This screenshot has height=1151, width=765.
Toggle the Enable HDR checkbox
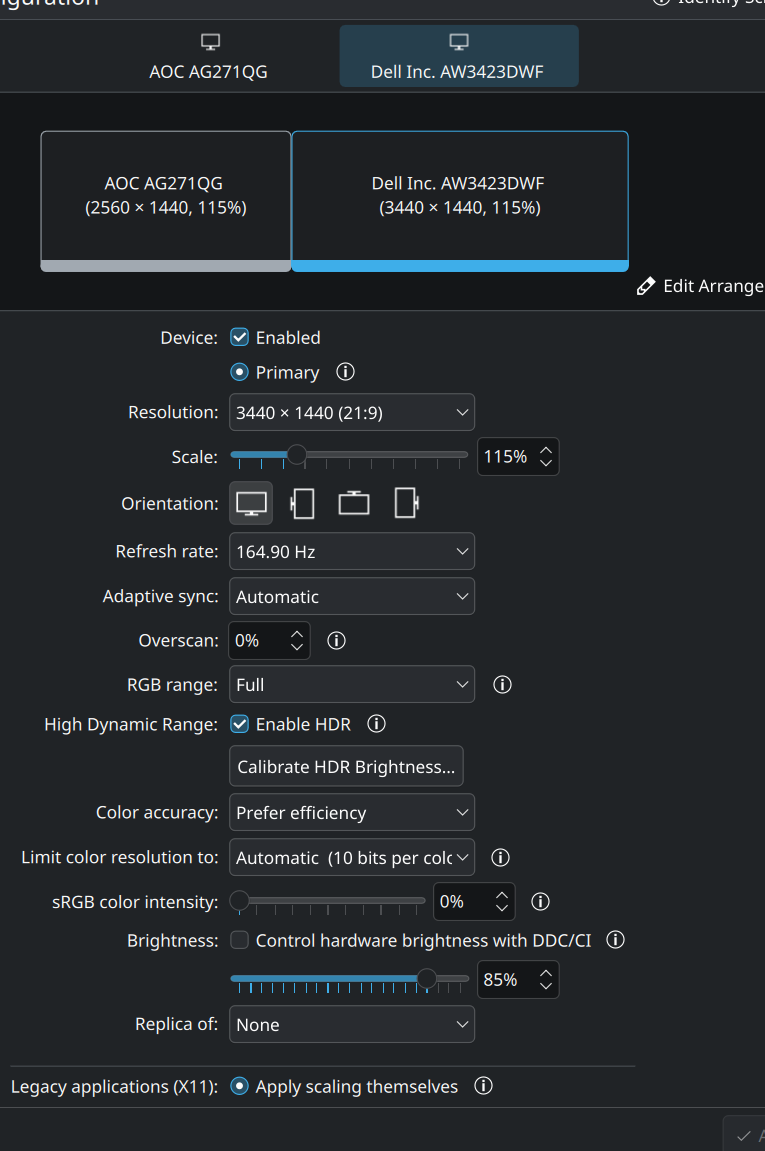(x=239, y=725)
